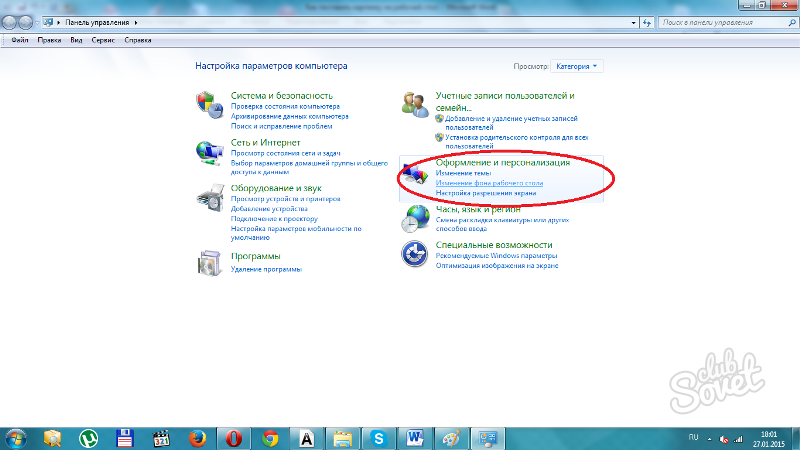Click the Windows Start button

click(16, 437)
